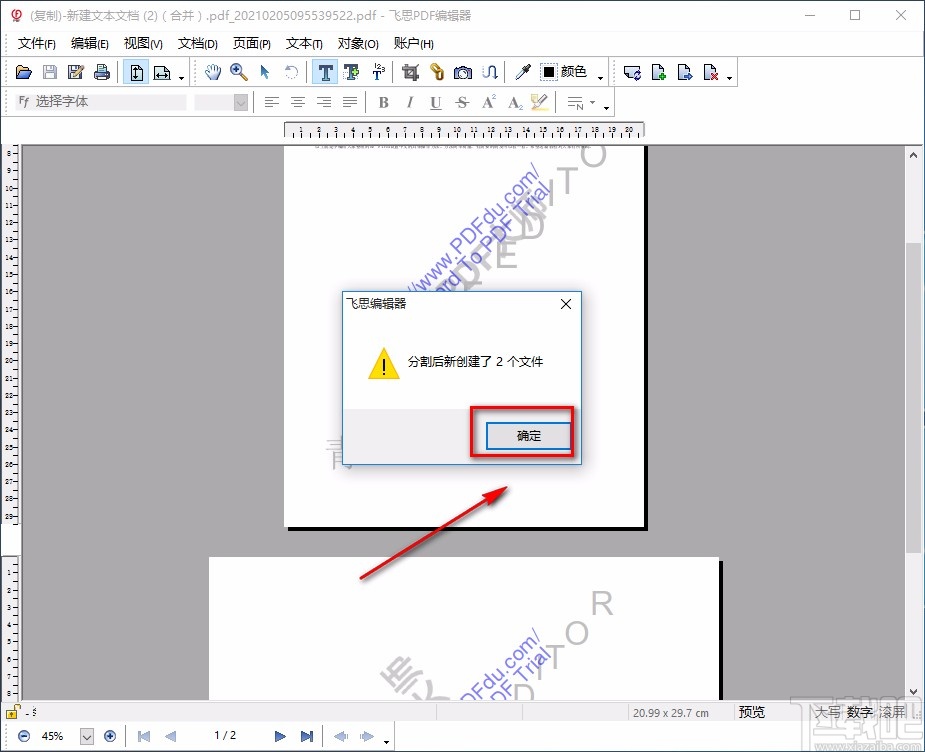The image size is (925, 752).
Task: Click the save floppy disk icon
Action: coord(50,73)
